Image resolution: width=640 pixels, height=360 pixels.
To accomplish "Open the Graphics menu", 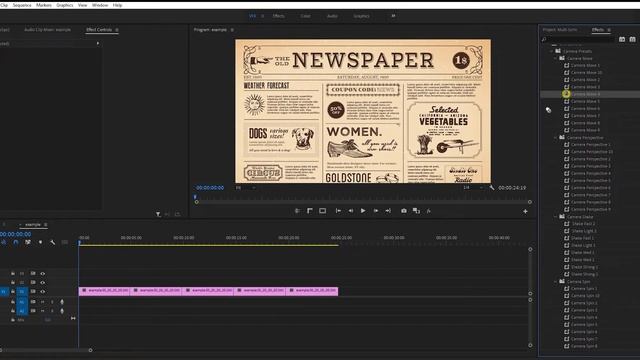I will coord(64,5).
